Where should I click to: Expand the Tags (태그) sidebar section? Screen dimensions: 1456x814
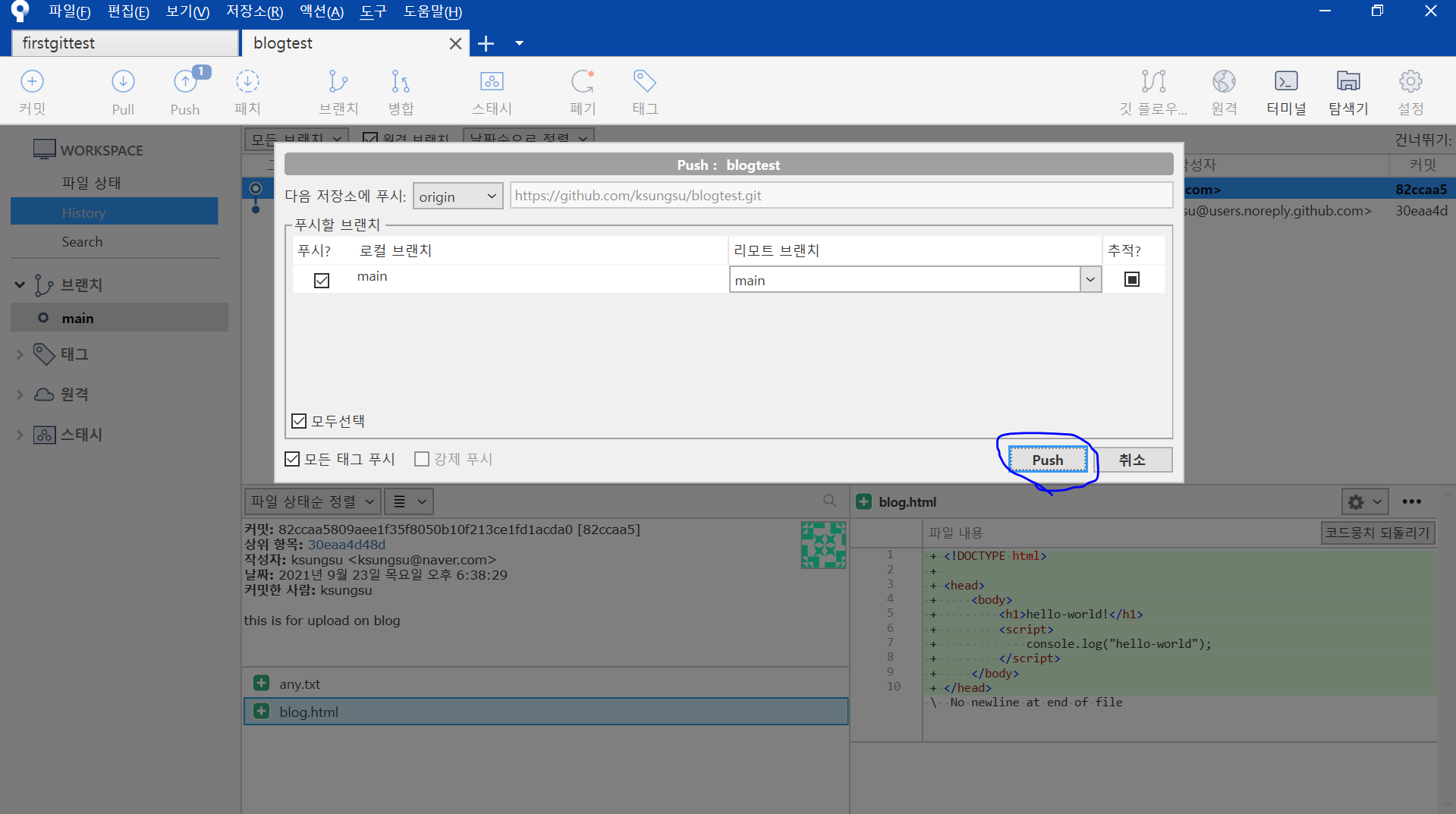coord(20,354)
